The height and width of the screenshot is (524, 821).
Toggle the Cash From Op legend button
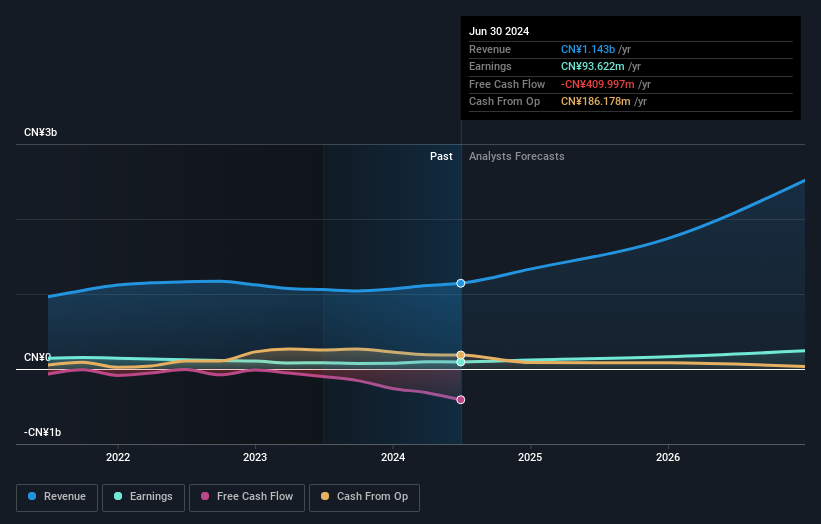click(364, 497)
